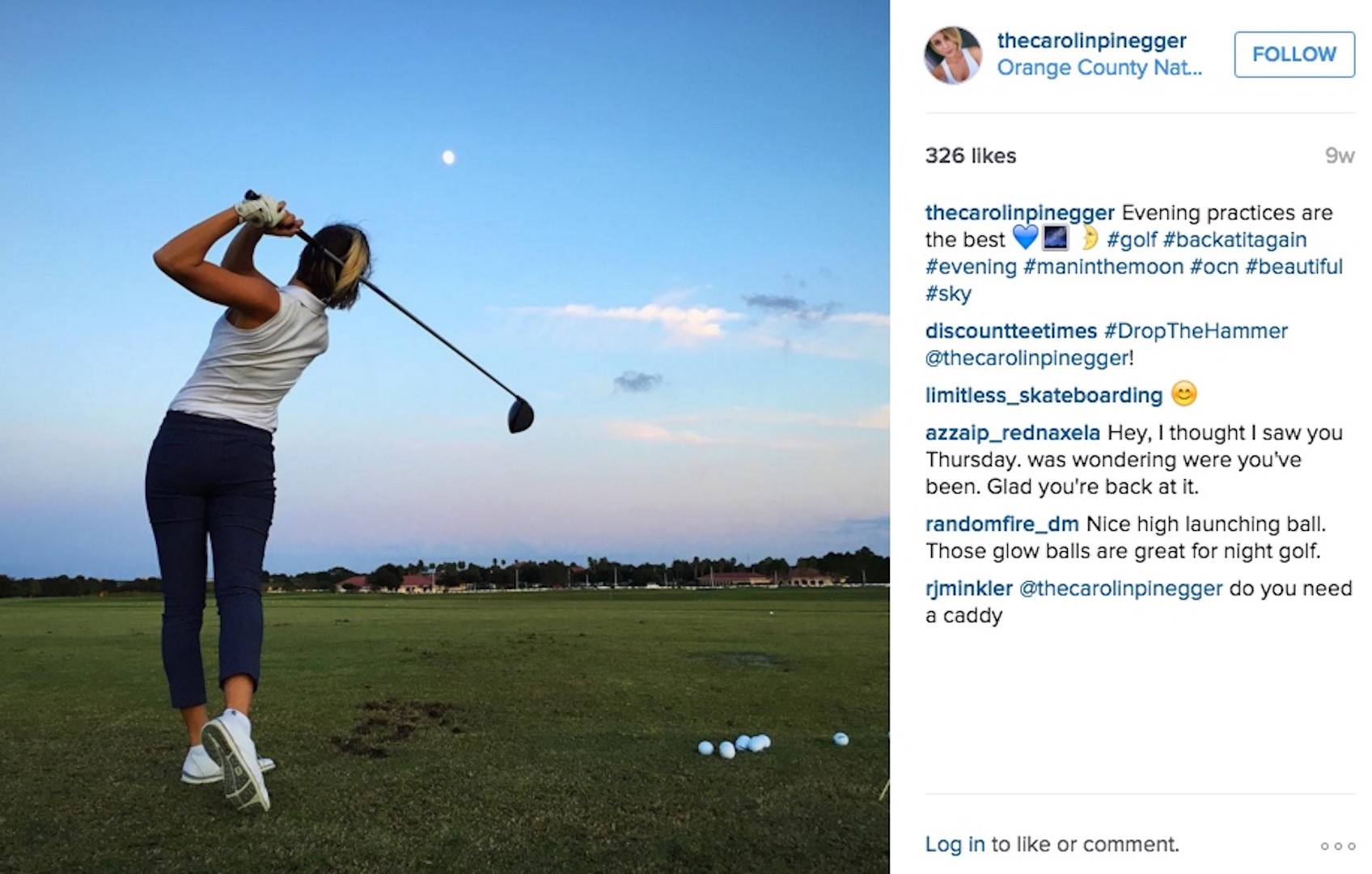Visit discountteetimes commenter profile
Screen dimensions: 1372x874
tap(1011, 331)
